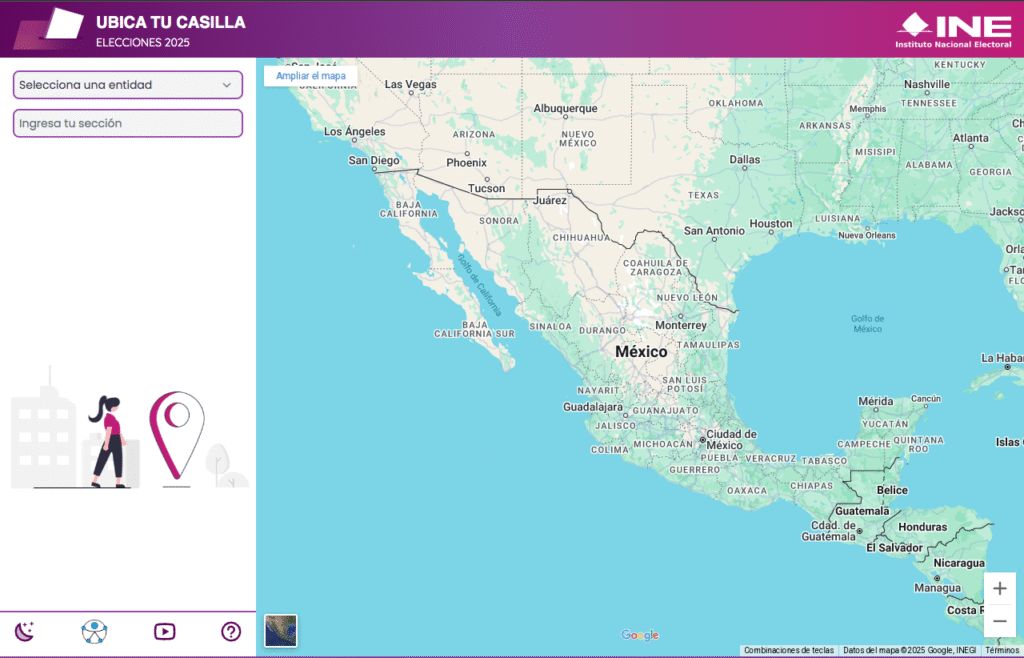Click the Monterrey label on the map

click(x=680, y=325)
